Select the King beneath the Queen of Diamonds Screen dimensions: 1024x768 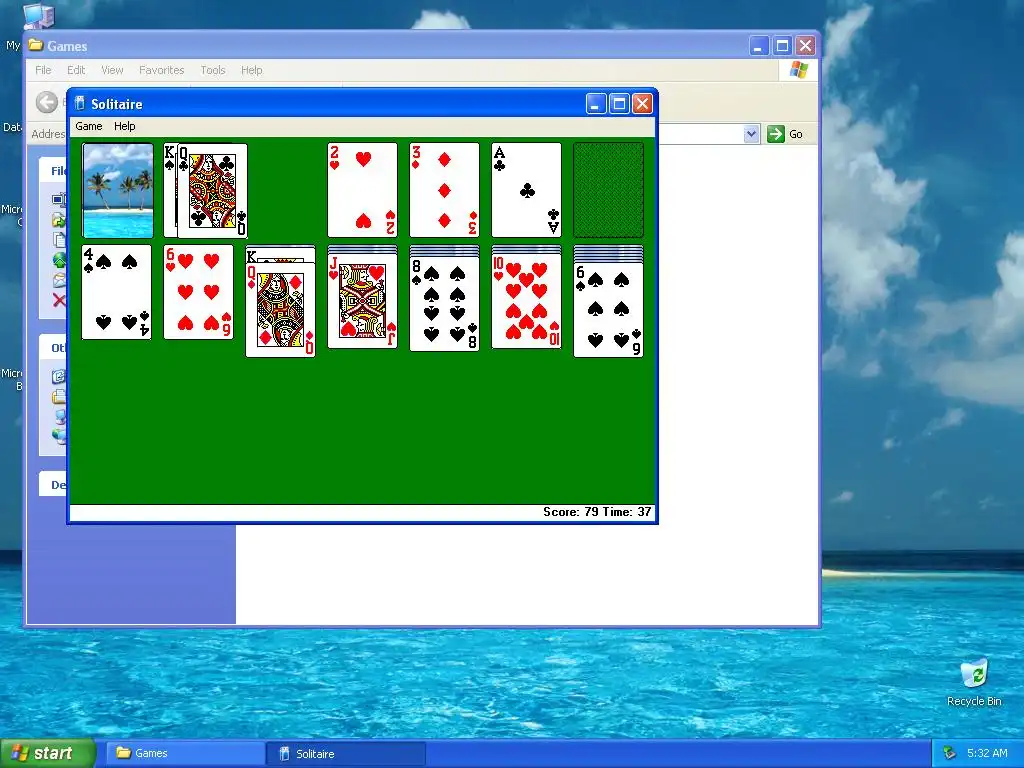pyautogui.click(x=280, y=255)
